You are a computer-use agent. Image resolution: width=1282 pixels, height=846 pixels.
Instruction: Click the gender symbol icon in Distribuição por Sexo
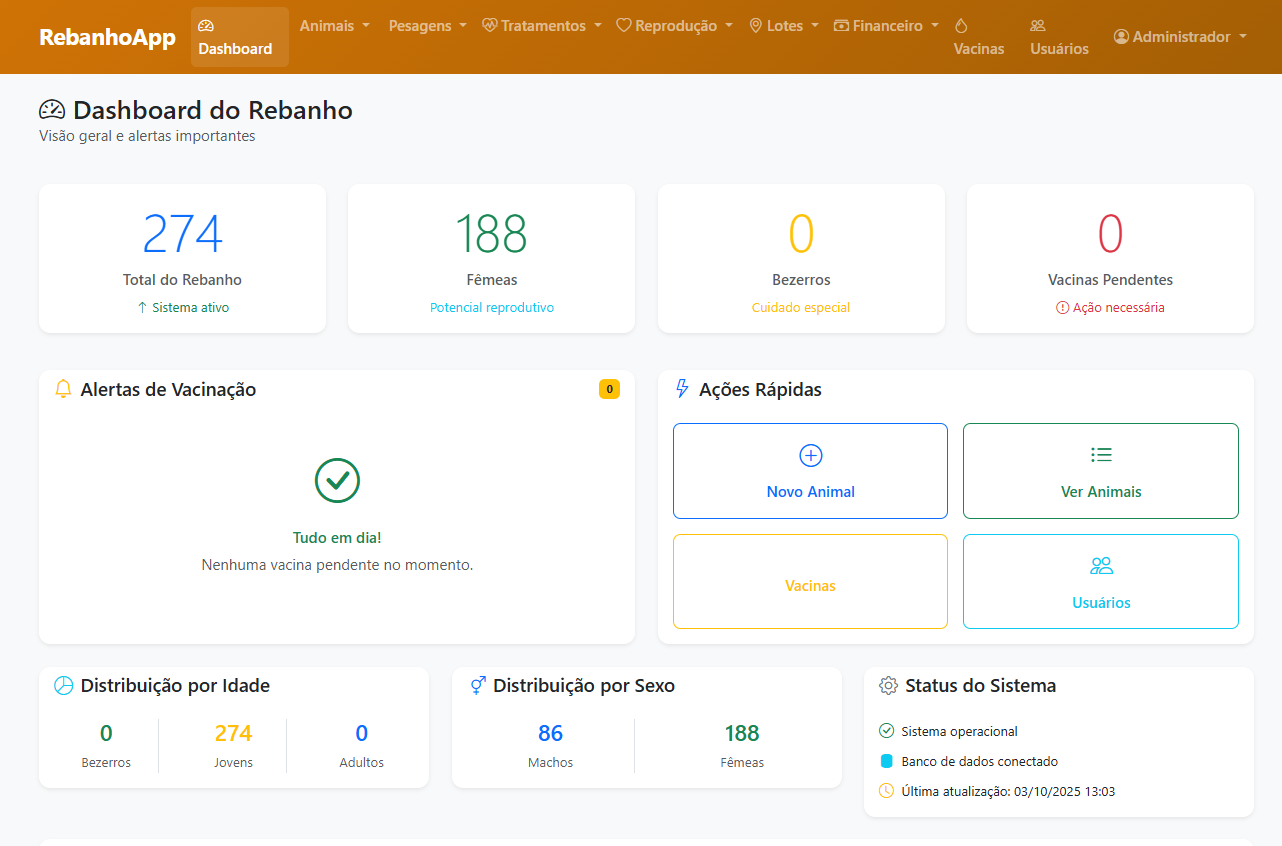[x=476, y=685]
